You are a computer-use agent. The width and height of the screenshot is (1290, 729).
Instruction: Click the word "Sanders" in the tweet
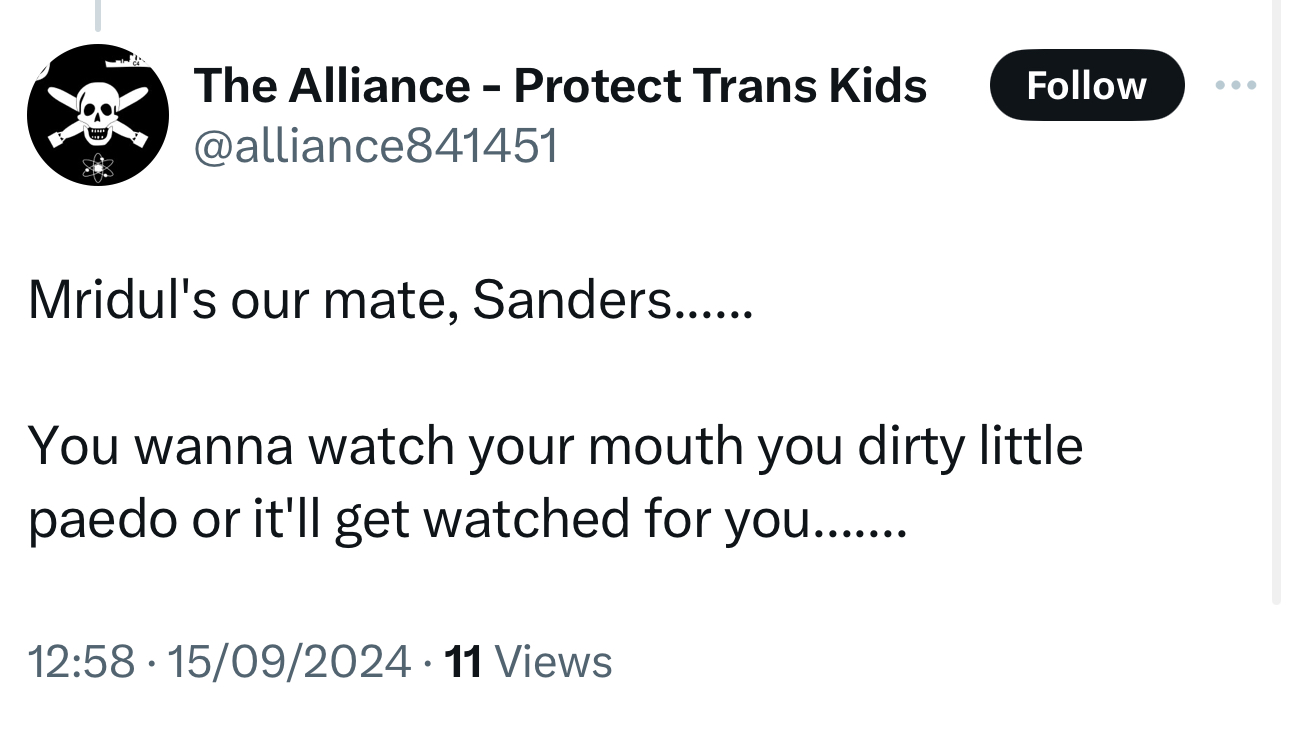pyautogui.click(x=572, y=300)
